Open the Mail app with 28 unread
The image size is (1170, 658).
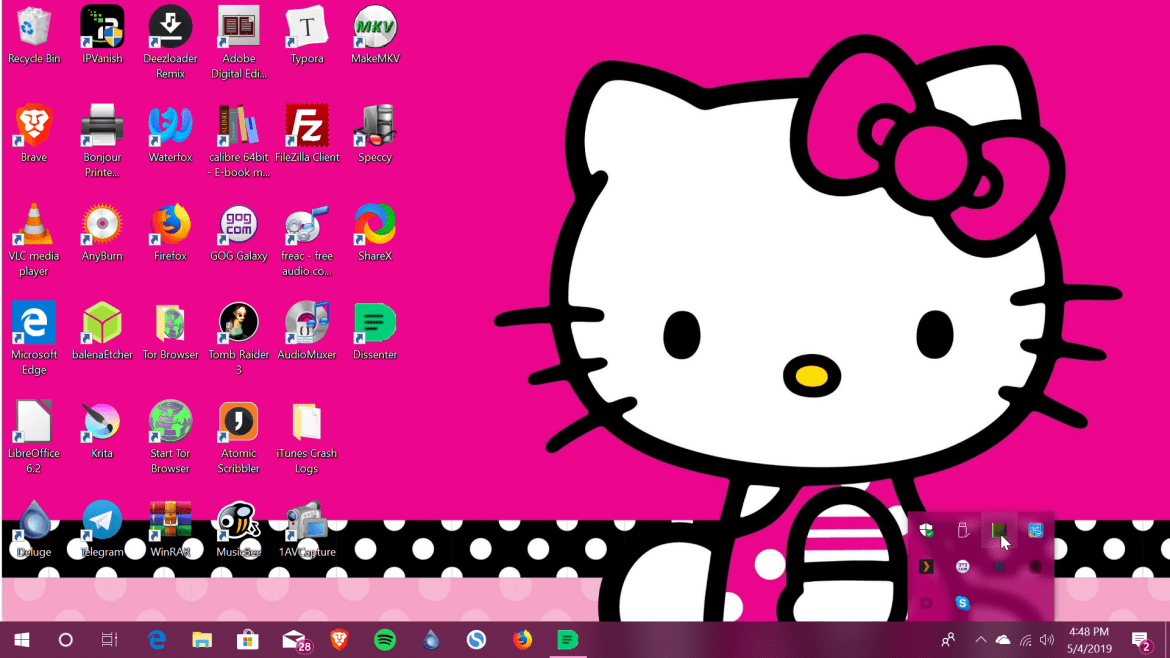pos(295,640)
